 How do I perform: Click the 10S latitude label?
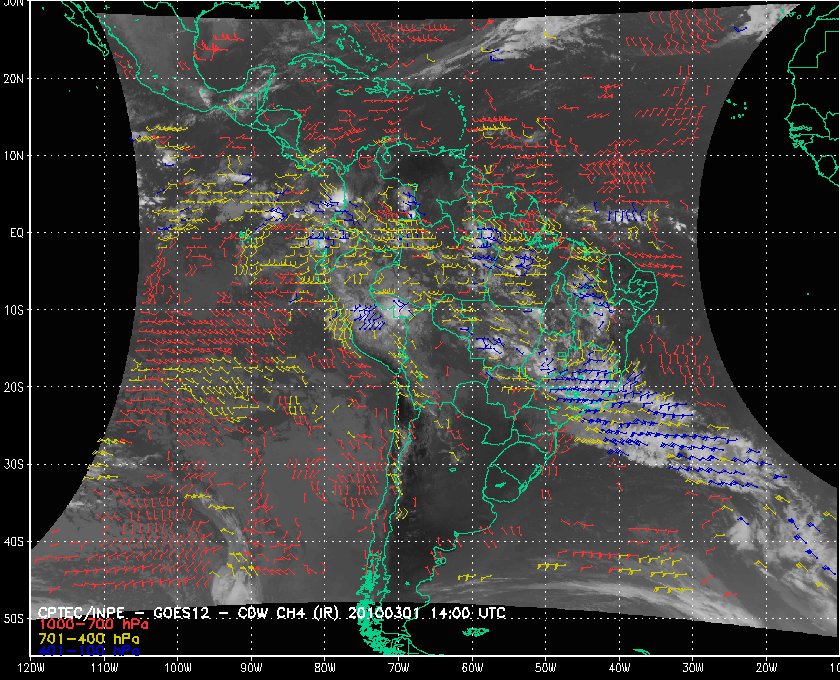point(16,310)
